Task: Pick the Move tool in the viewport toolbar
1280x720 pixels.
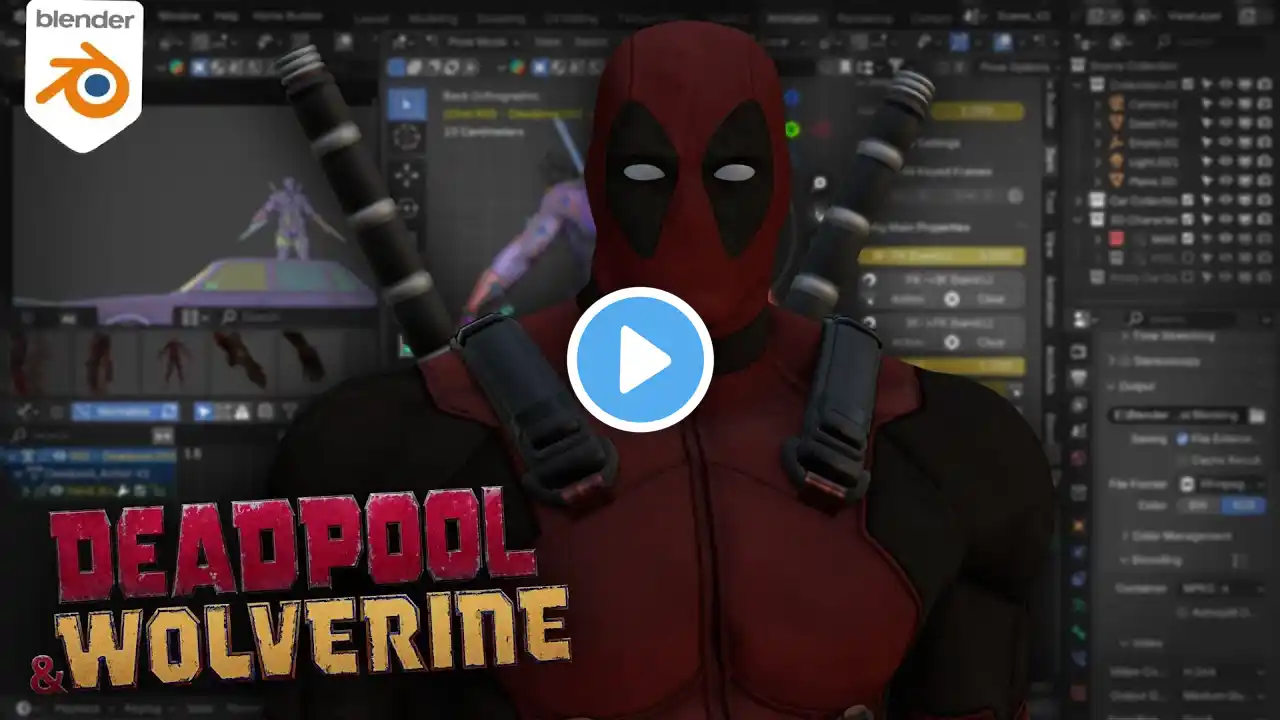Action: point(407,175)
